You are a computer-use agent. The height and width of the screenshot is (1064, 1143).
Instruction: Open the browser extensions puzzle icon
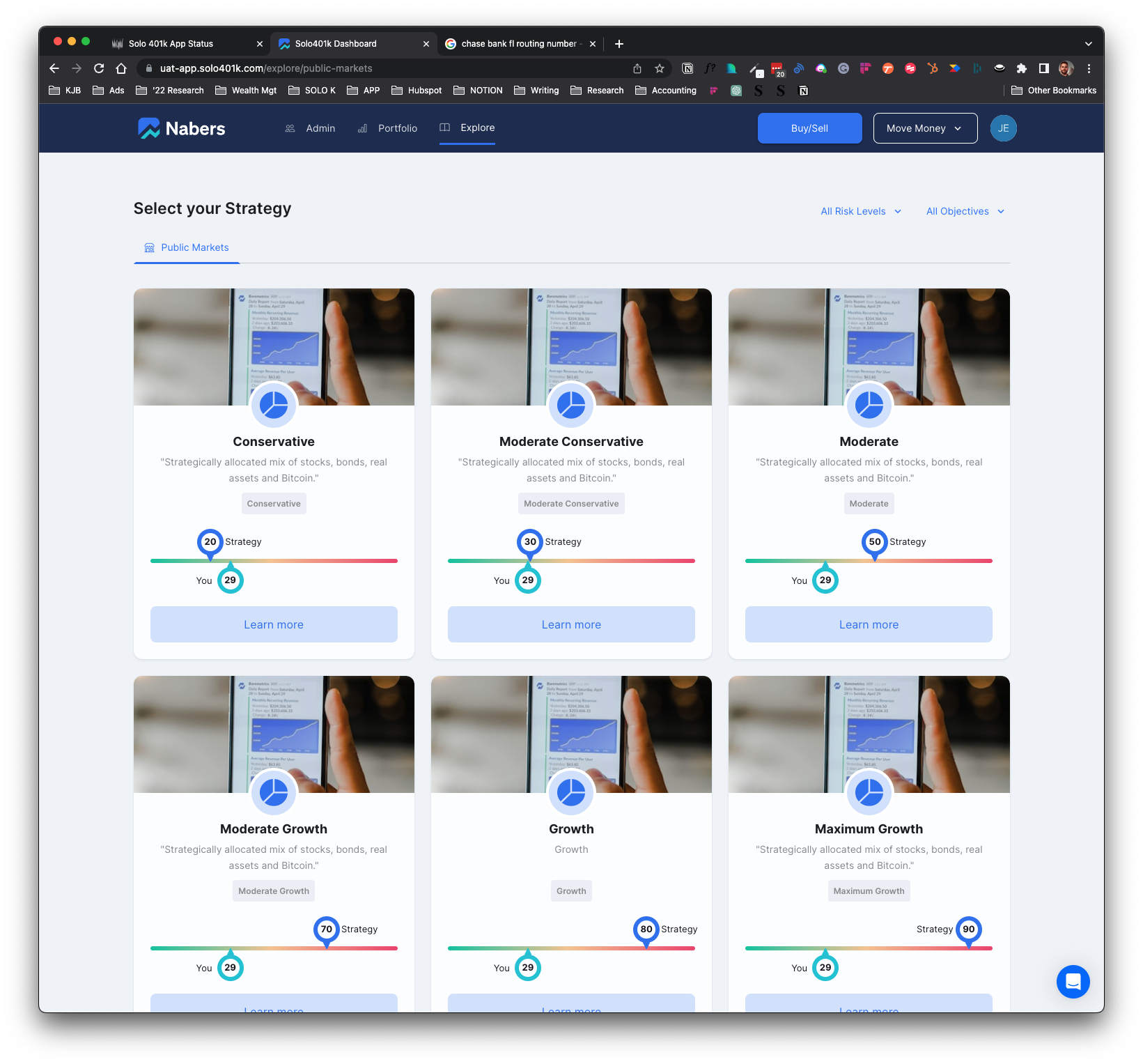1021,68
